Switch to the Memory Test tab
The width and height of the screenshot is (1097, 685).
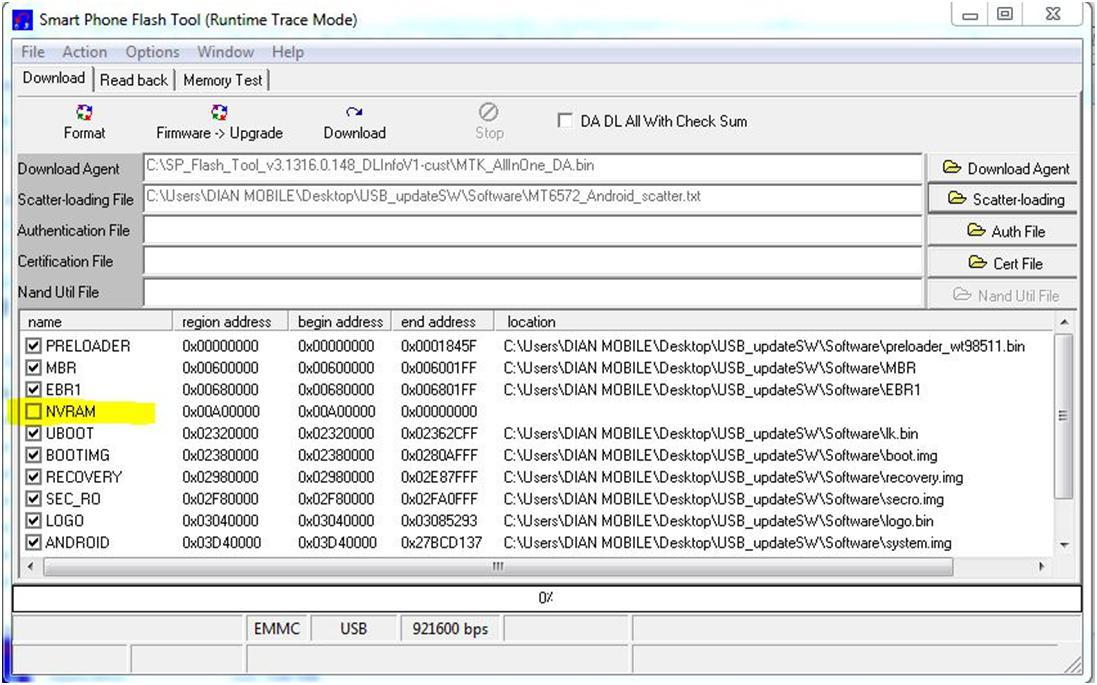point(222,80)
